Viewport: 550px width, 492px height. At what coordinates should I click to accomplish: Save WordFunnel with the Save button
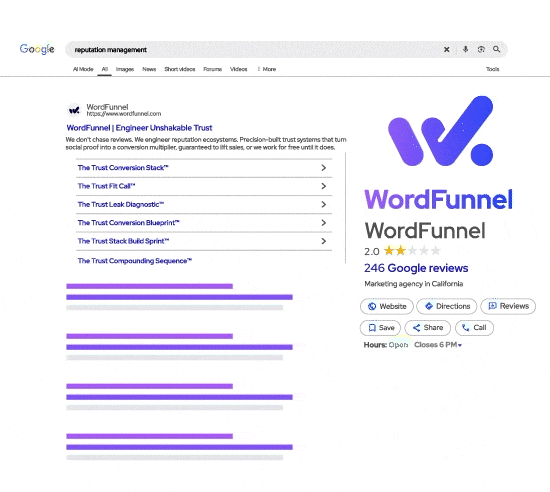(380, 328)
